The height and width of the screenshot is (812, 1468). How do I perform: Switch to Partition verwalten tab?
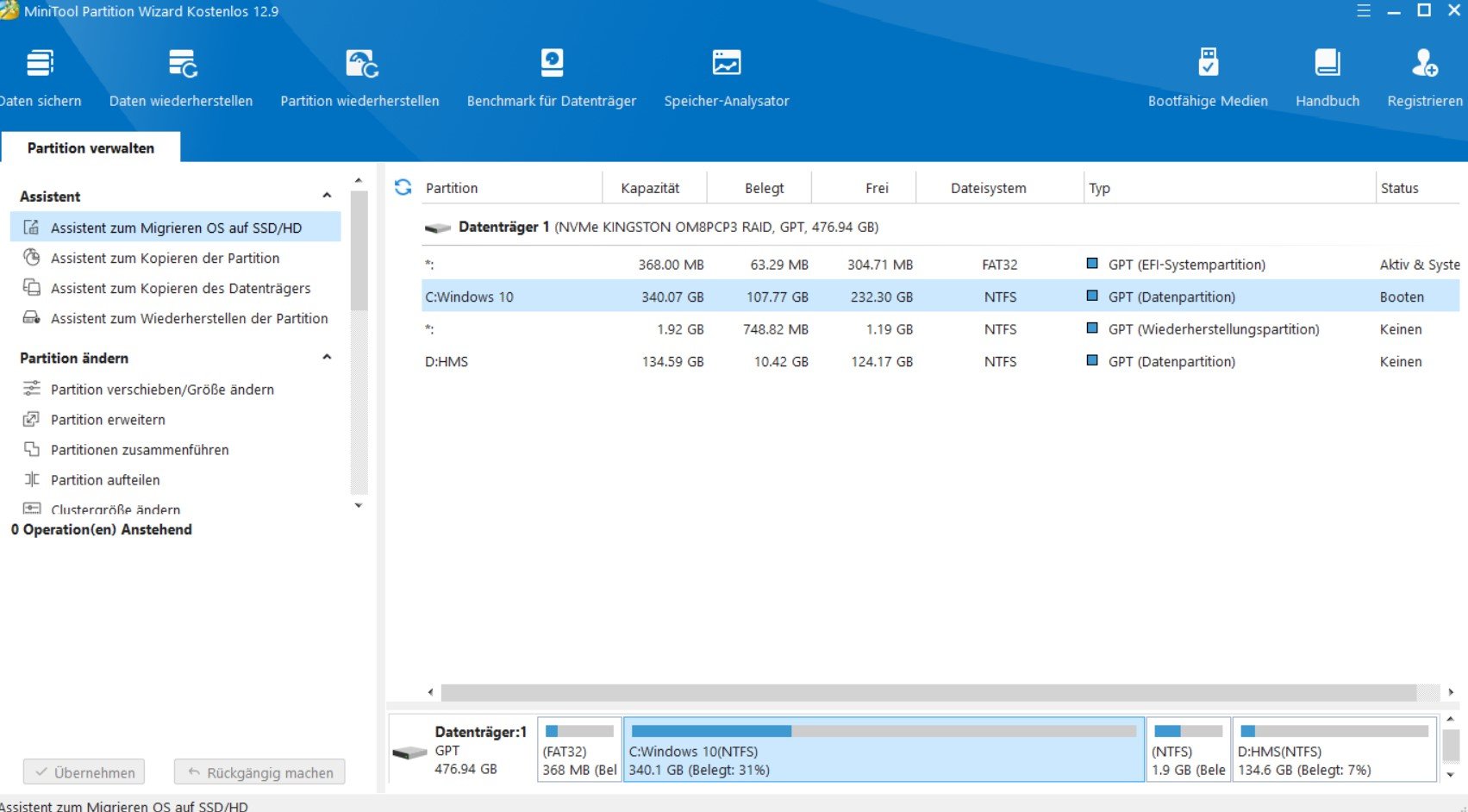(x=91, y=147)
